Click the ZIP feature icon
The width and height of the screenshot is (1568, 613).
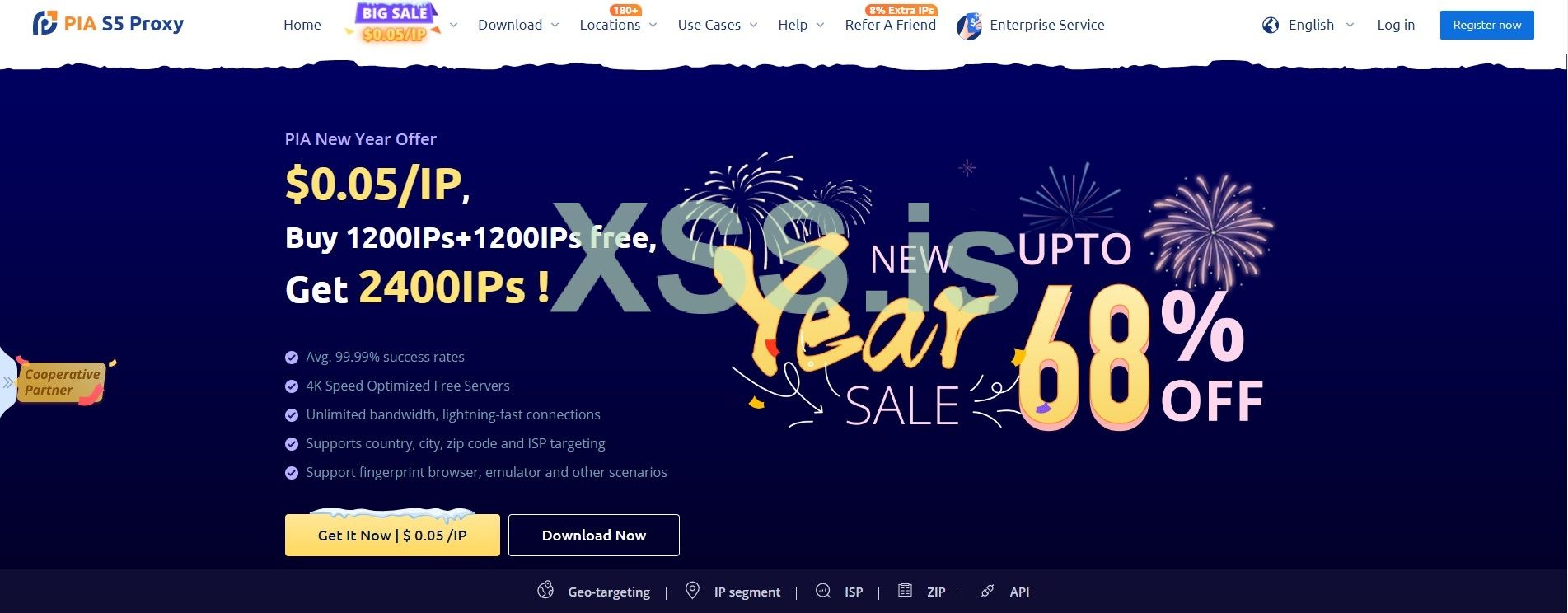coord(905,590)
